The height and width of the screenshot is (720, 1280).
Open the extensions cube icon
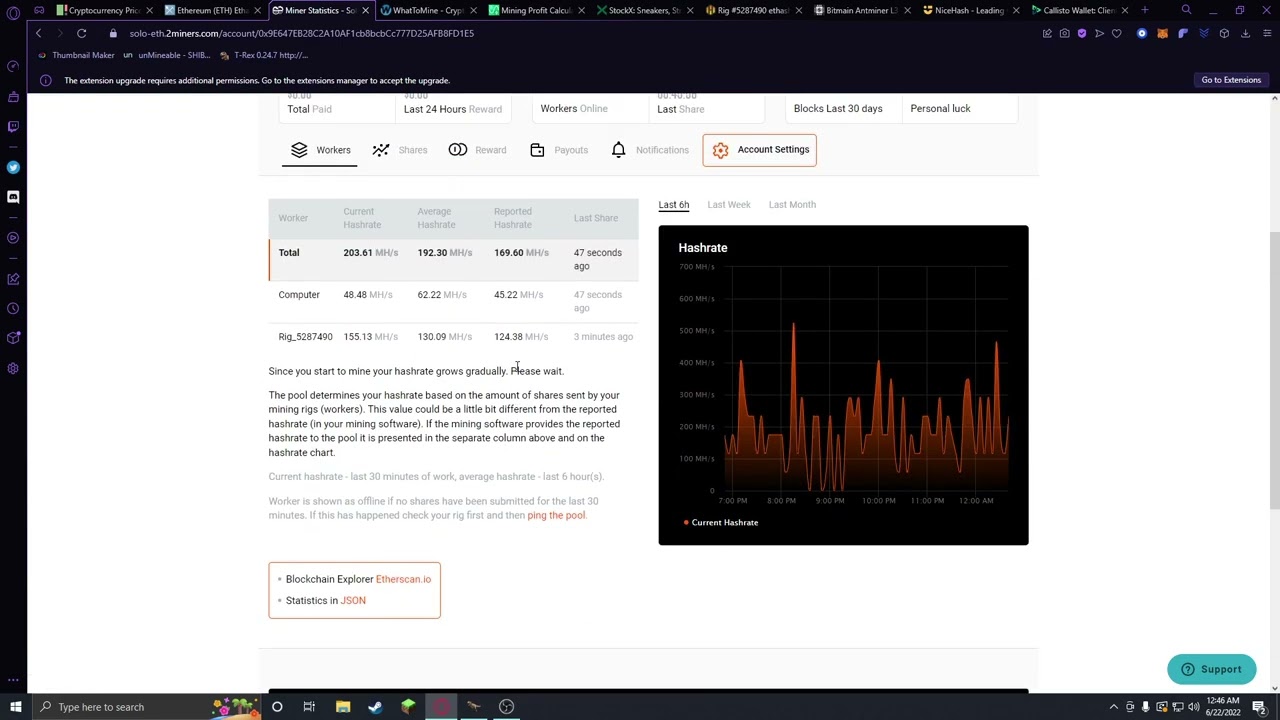(1224, 33)
